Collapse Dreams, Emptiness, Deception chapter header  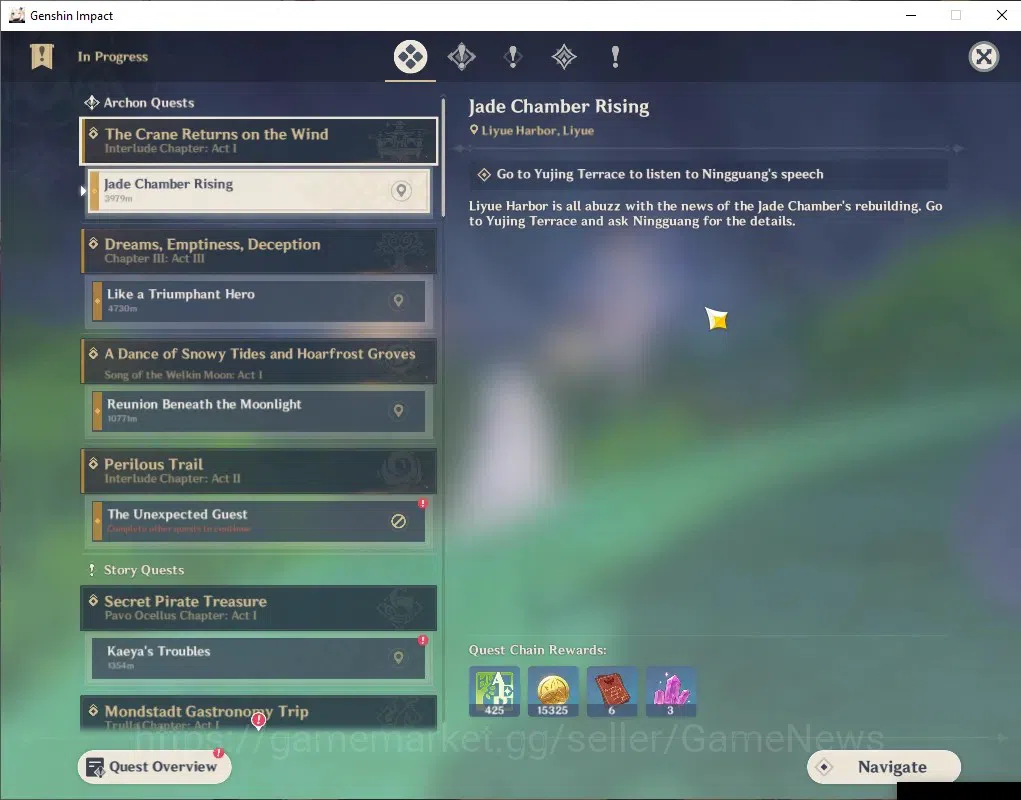(x=259, y=251)
